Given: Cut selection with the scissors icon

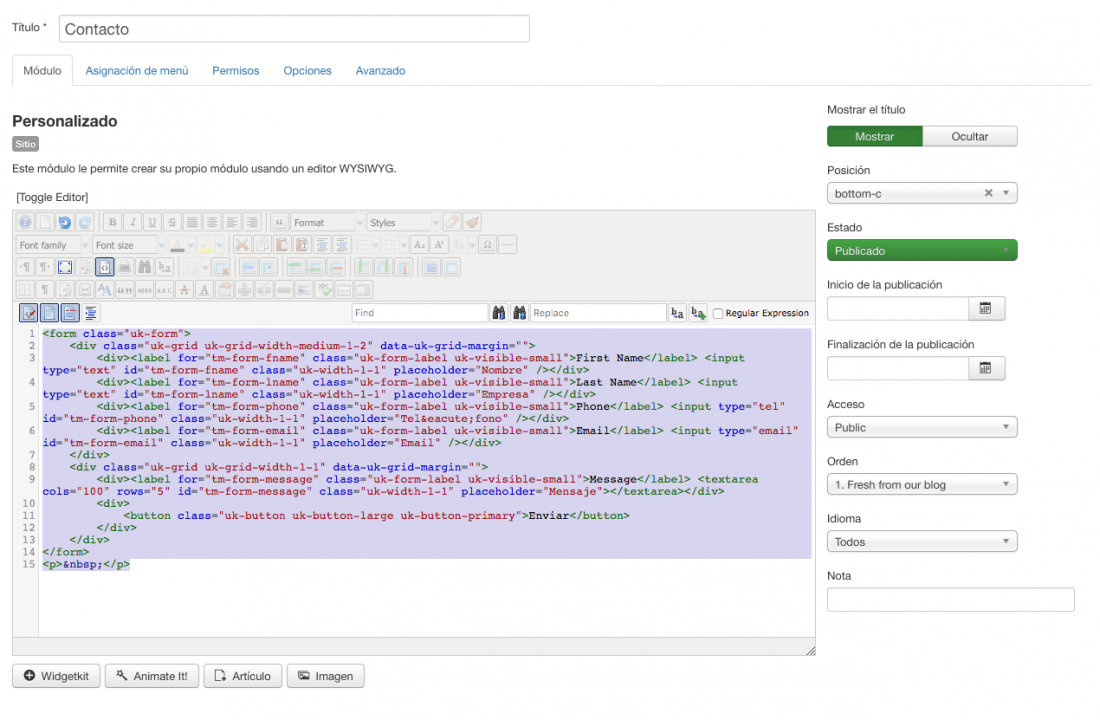Looking at the screenshot, I should pos(243,245).
